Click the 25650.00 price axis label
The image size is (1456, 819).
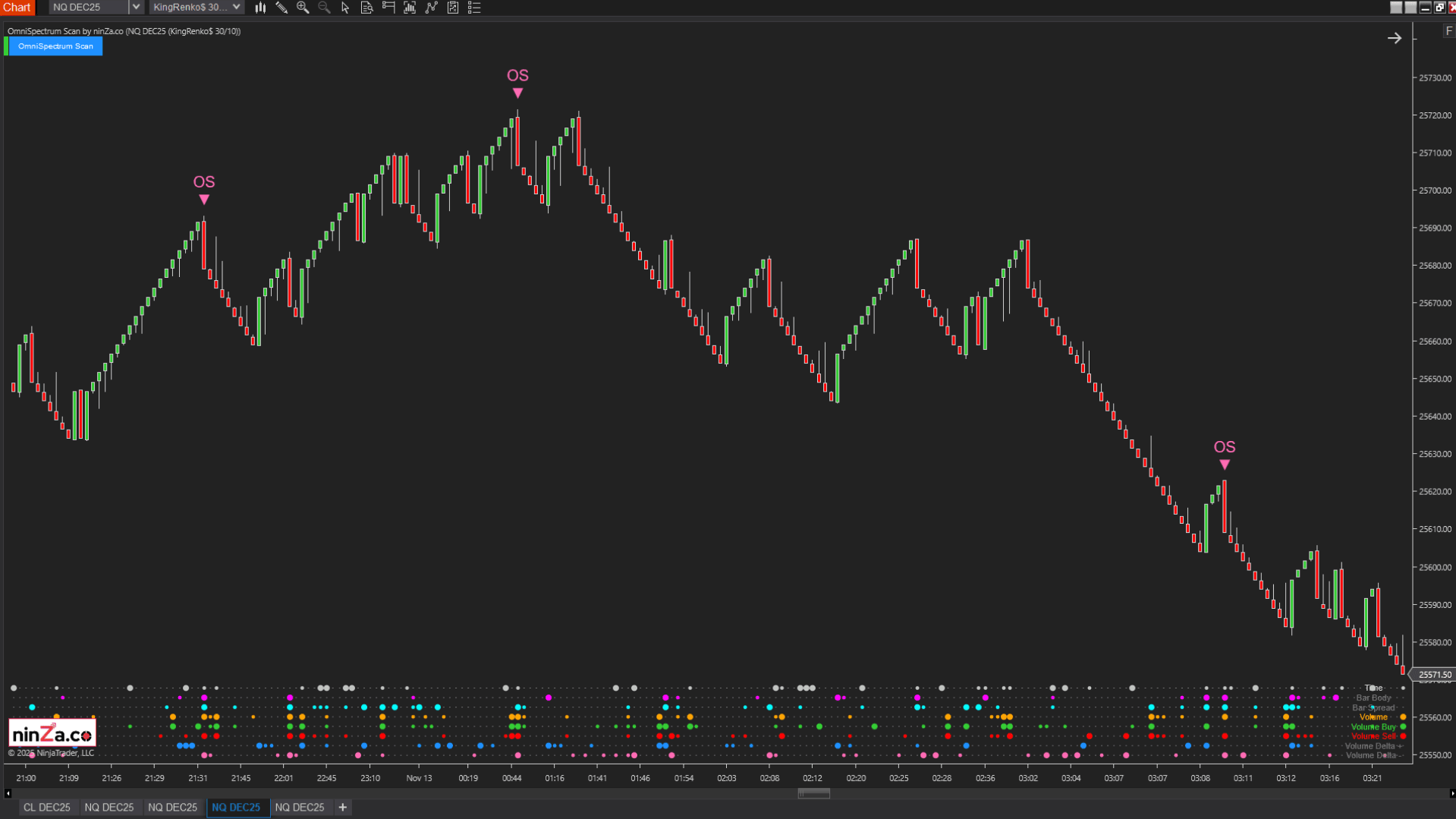(x=1435, y=379)
